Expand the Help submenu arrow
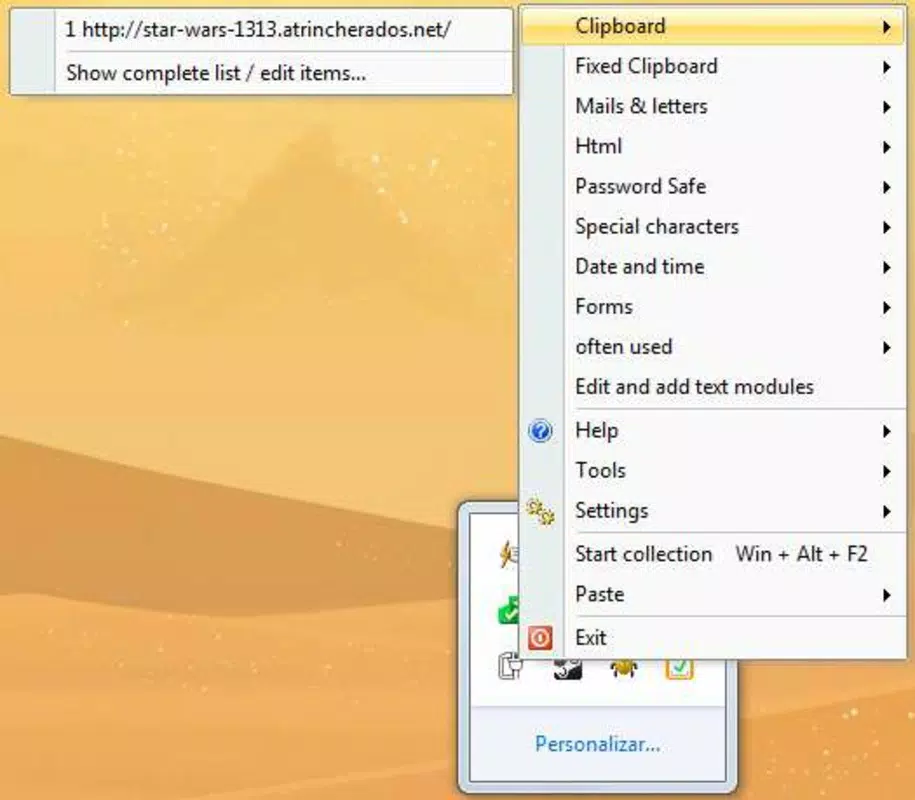The width and height of the screenshot is (915, 800). [x=886, y=431]
